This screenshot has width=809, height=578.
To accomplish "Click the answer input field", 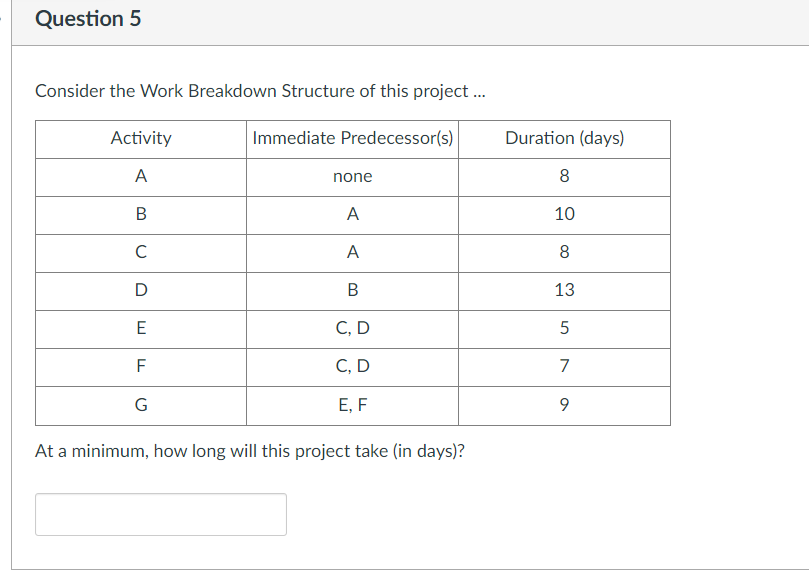I will 160,513.
